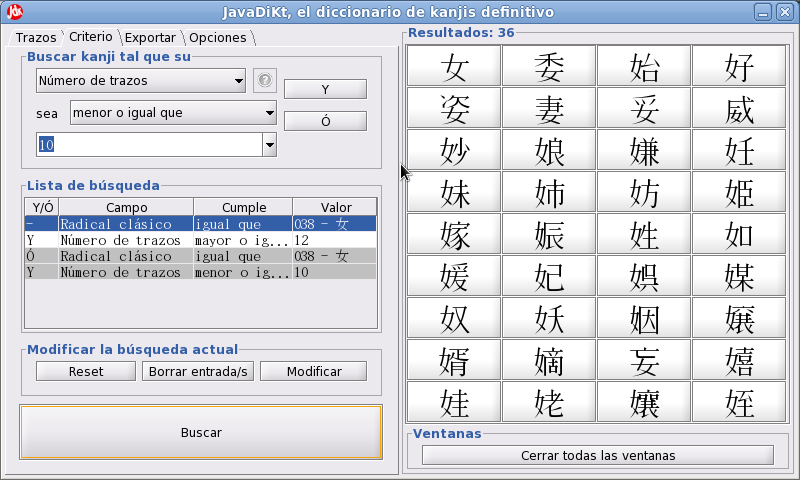Open the kanji 姉 result
Screen dimensions: 800x480
coord(549,192)
